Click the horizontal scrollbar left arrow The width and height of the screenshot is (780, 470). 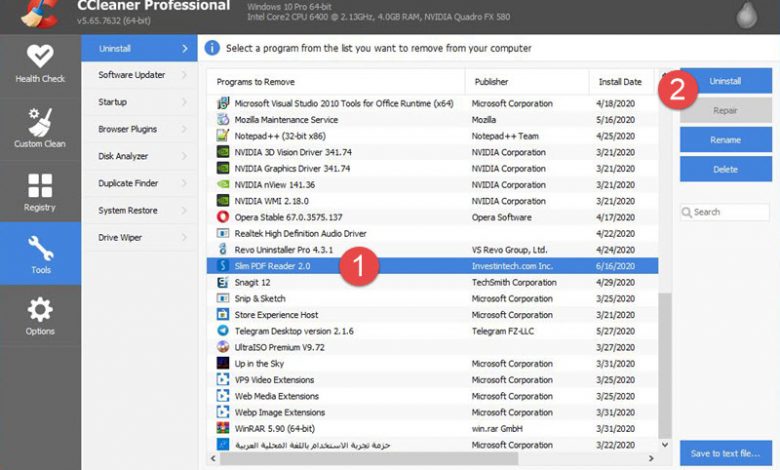(x=213, y=458)
